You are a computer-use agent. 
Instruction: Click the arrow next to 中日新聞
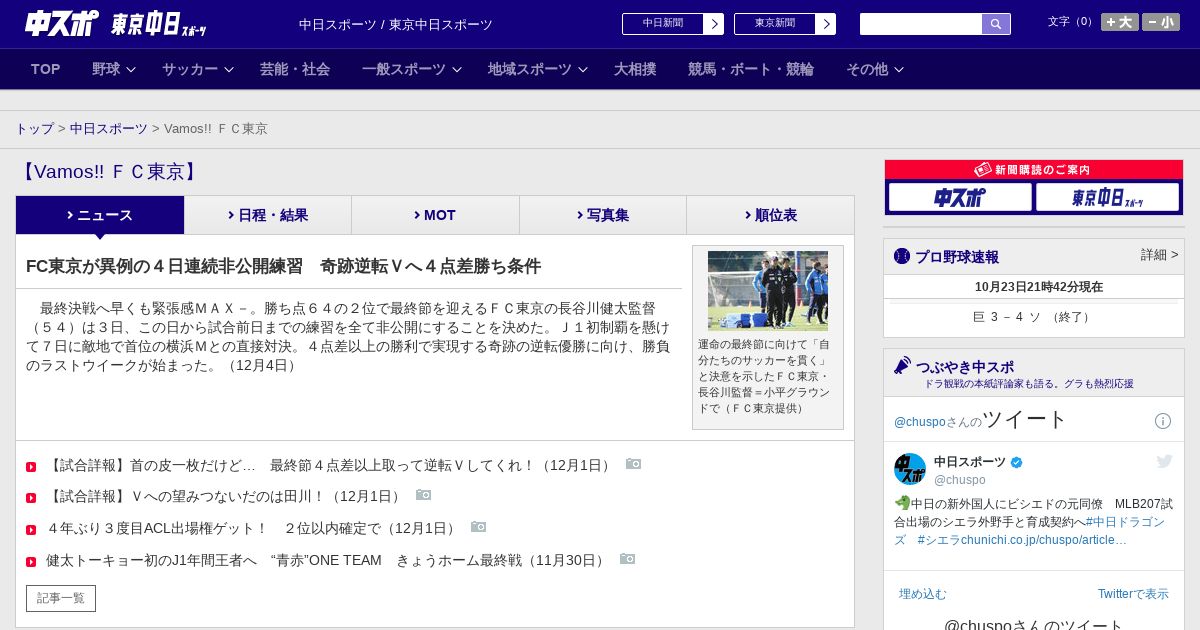(714, 24)
